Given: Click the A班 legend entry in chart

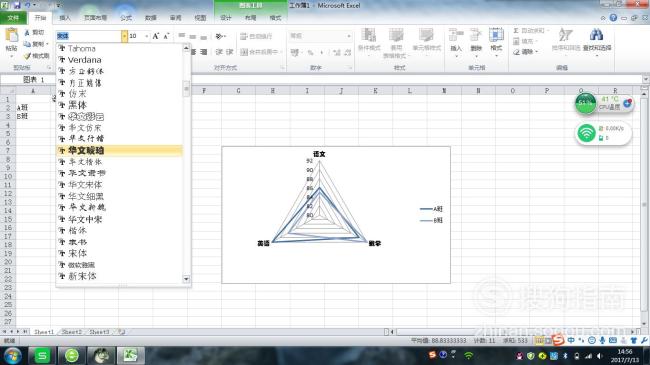Looking at the screenshot, I should [x=432, y=209].
